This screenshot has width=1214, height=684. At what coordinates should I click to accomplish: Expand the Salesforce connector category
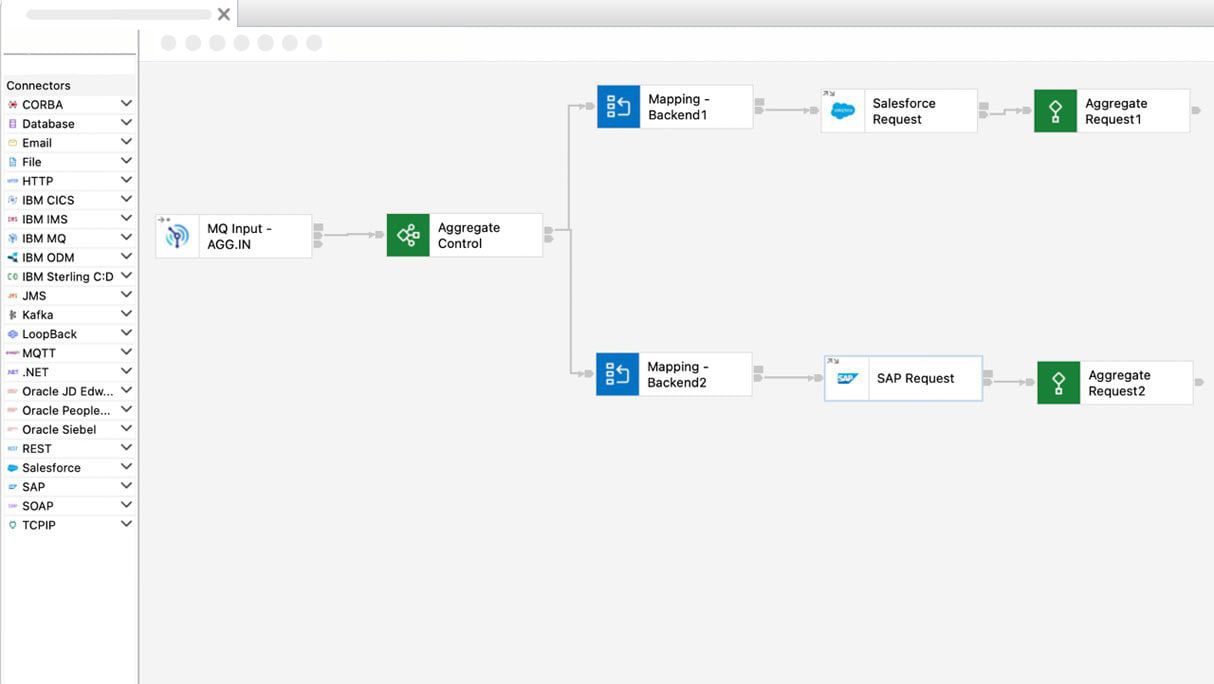(127, 466)
